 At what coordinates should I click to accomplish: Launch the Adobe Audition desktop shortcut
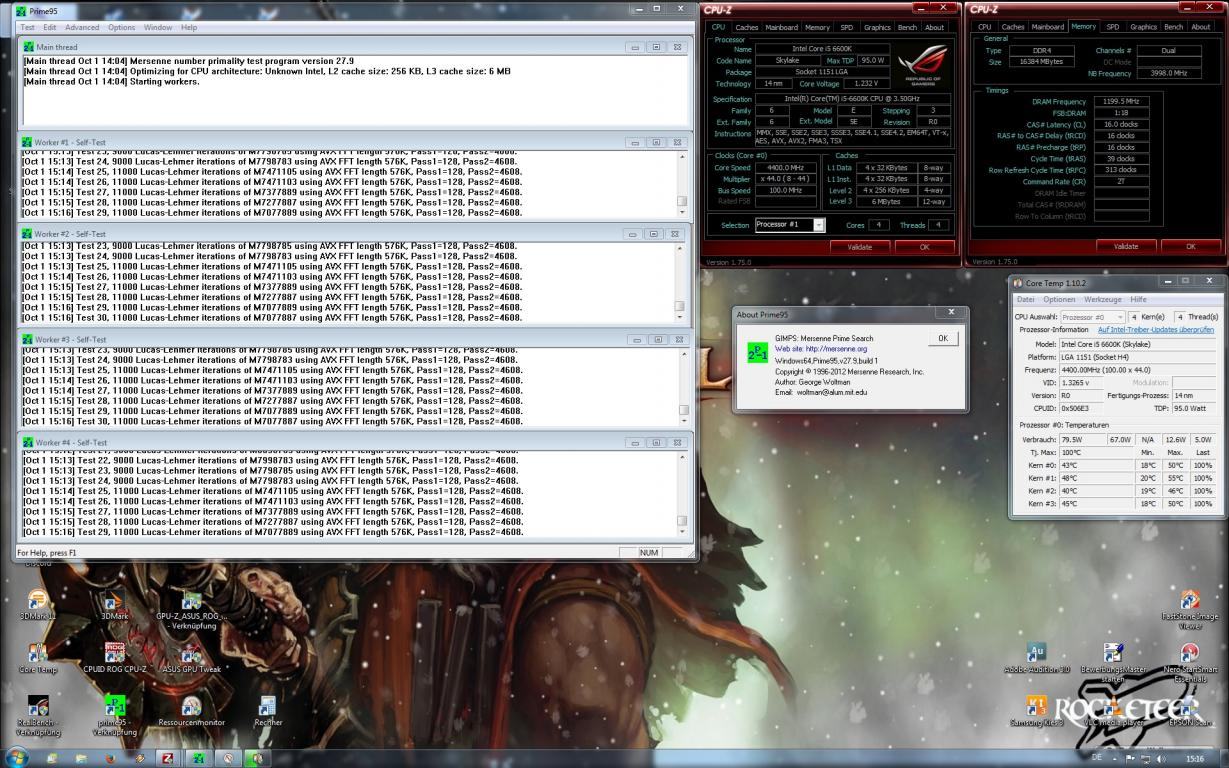tap(1036, 657)
